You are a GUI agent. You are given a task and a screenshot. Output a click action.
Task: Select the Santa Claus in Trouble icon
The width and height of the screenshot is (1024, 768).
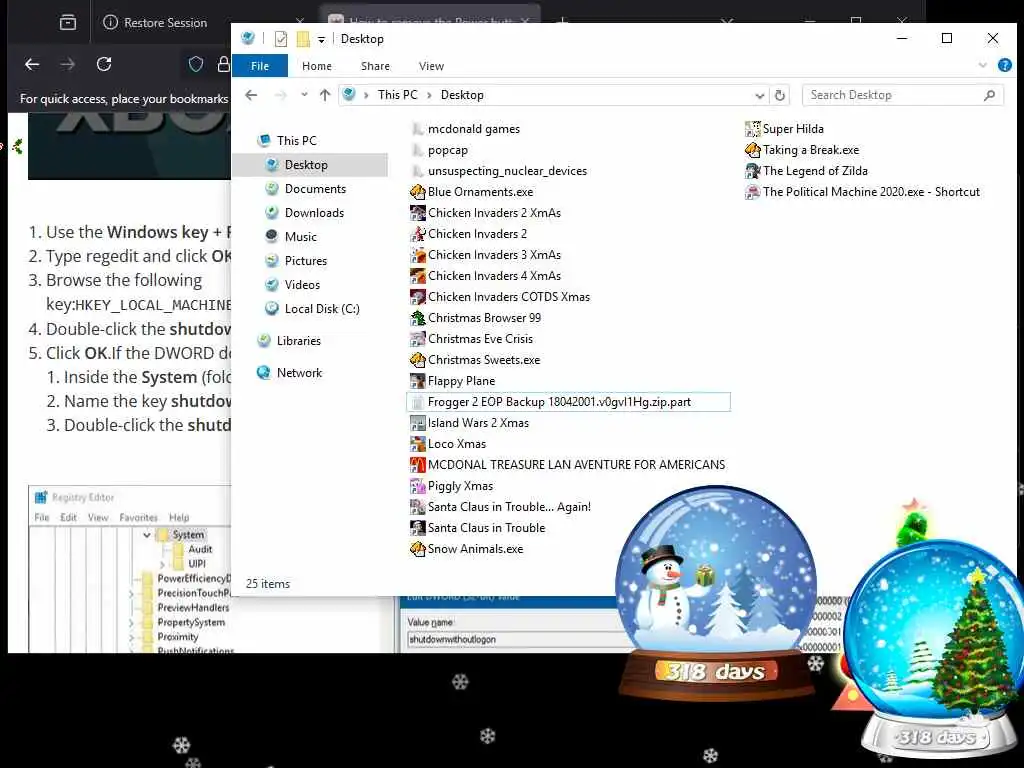tap(417, 528)
